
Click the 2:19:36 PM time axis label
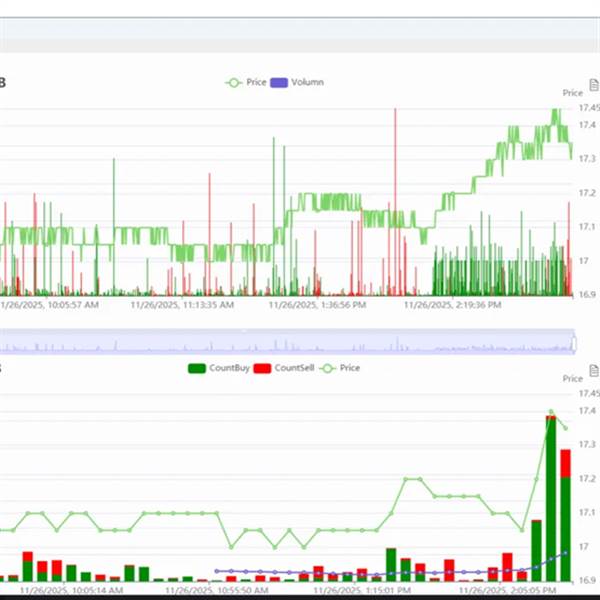[x=453, y=305]
